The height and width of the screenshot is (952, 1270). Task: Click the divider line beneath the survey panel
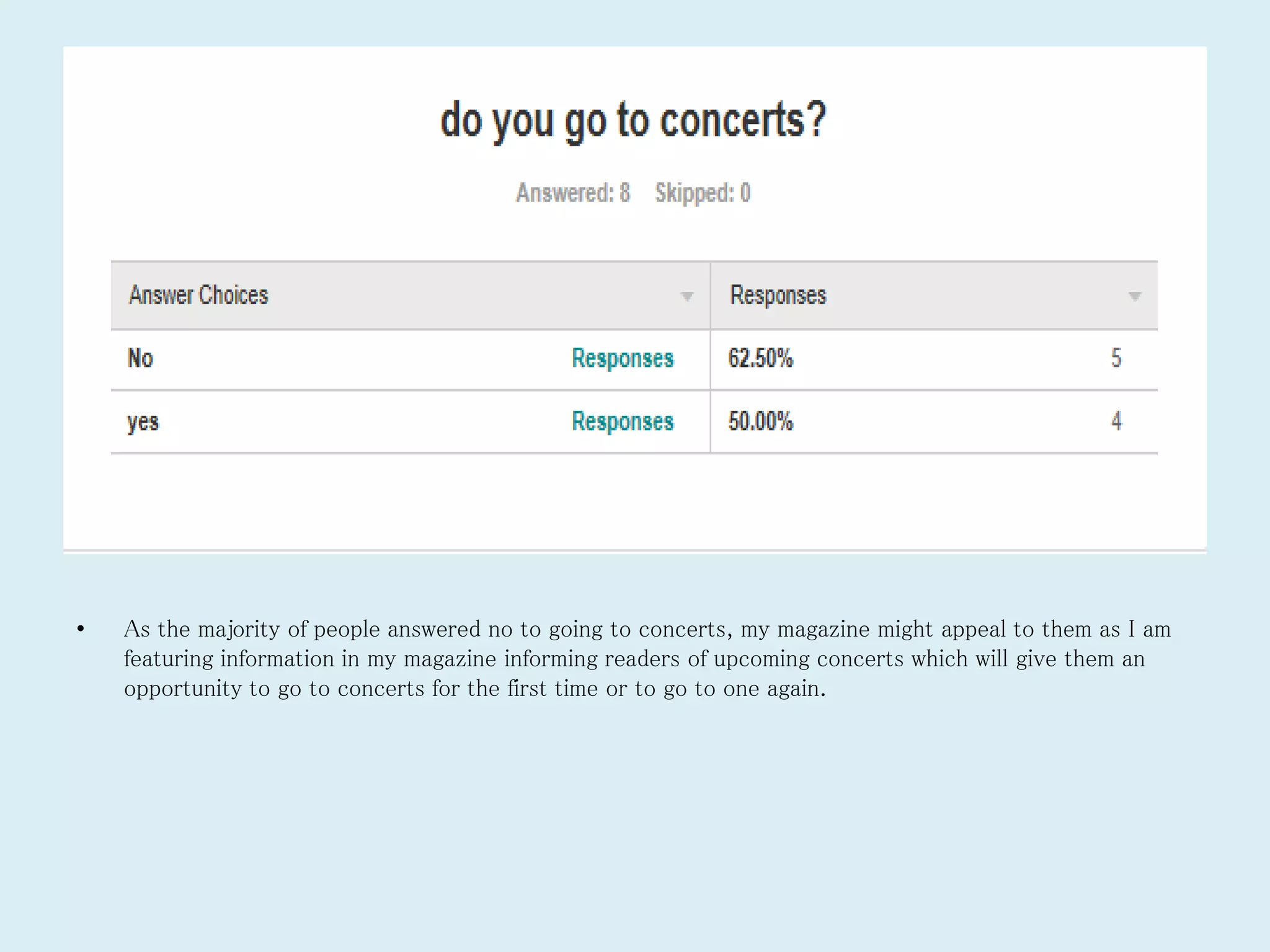pyautogui.click(x=634, y=550)
